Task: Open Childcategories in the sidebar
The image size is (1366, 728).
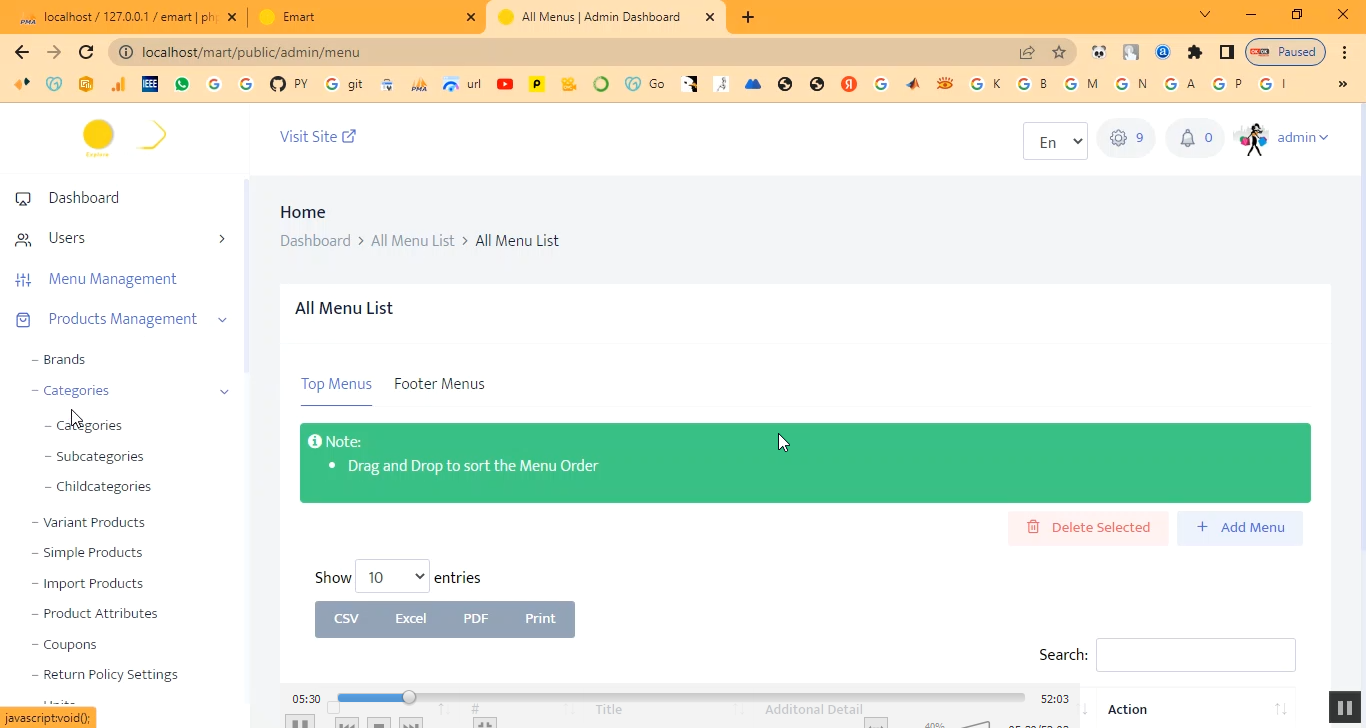Action: pyautogui.click(x=104, y=486)
